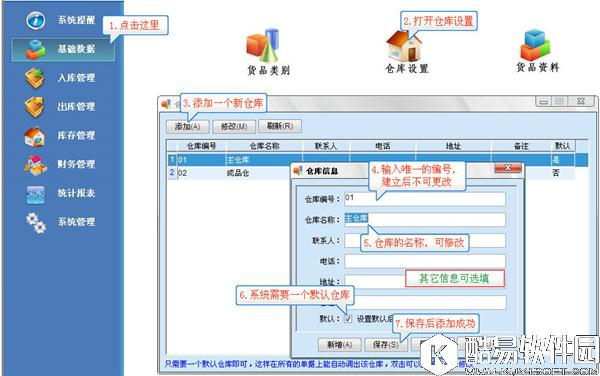
Task: Select 库存管理 menu label
Action: tap(76, 135)
